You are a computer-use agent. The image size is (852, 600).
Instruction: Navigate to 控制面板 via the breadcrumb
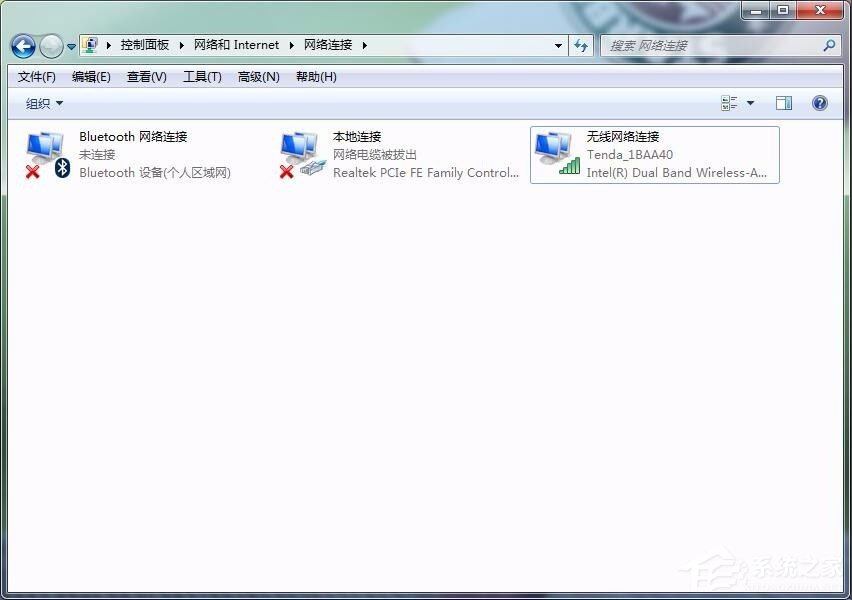click(145, 44)
